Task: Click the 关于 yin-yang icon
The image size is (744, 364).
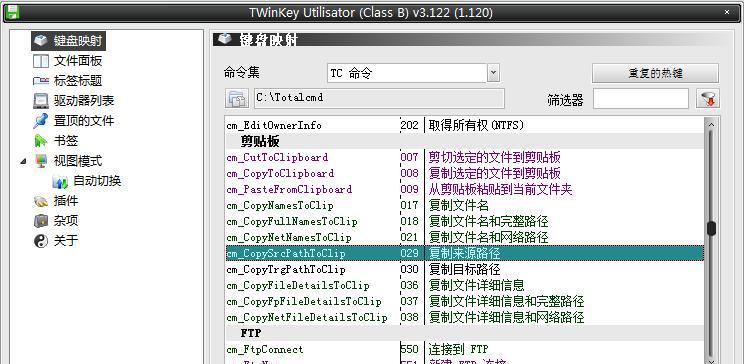Action: 41,241
